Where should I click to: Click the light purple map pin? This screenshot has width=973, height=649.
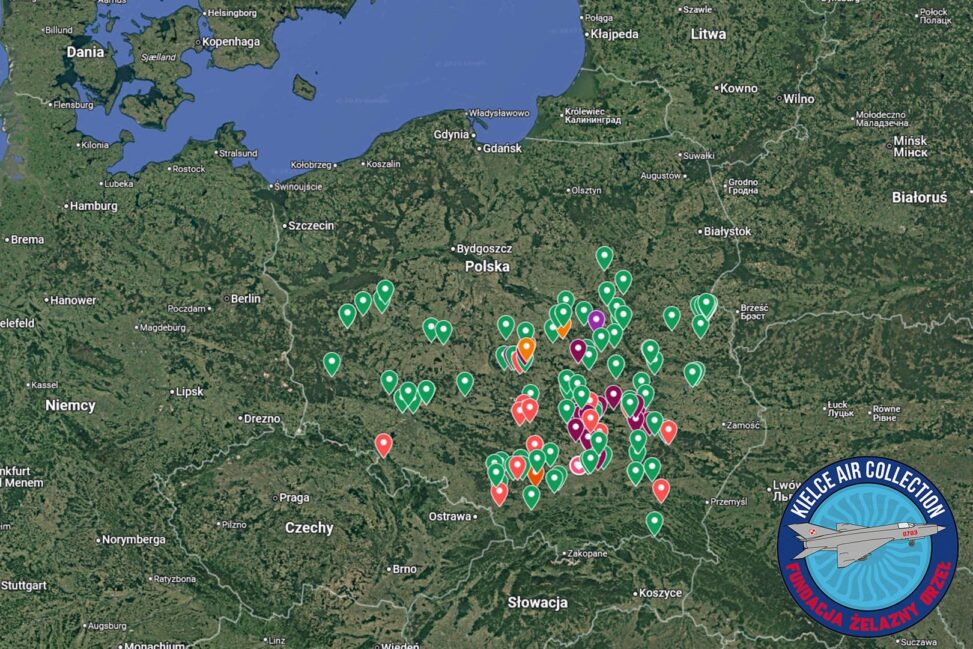597,318
